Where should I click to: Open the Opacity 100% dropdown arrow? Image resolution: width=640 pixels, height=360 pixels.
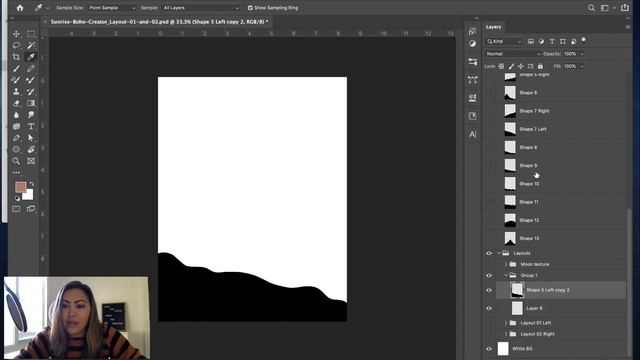pos(582,54)
